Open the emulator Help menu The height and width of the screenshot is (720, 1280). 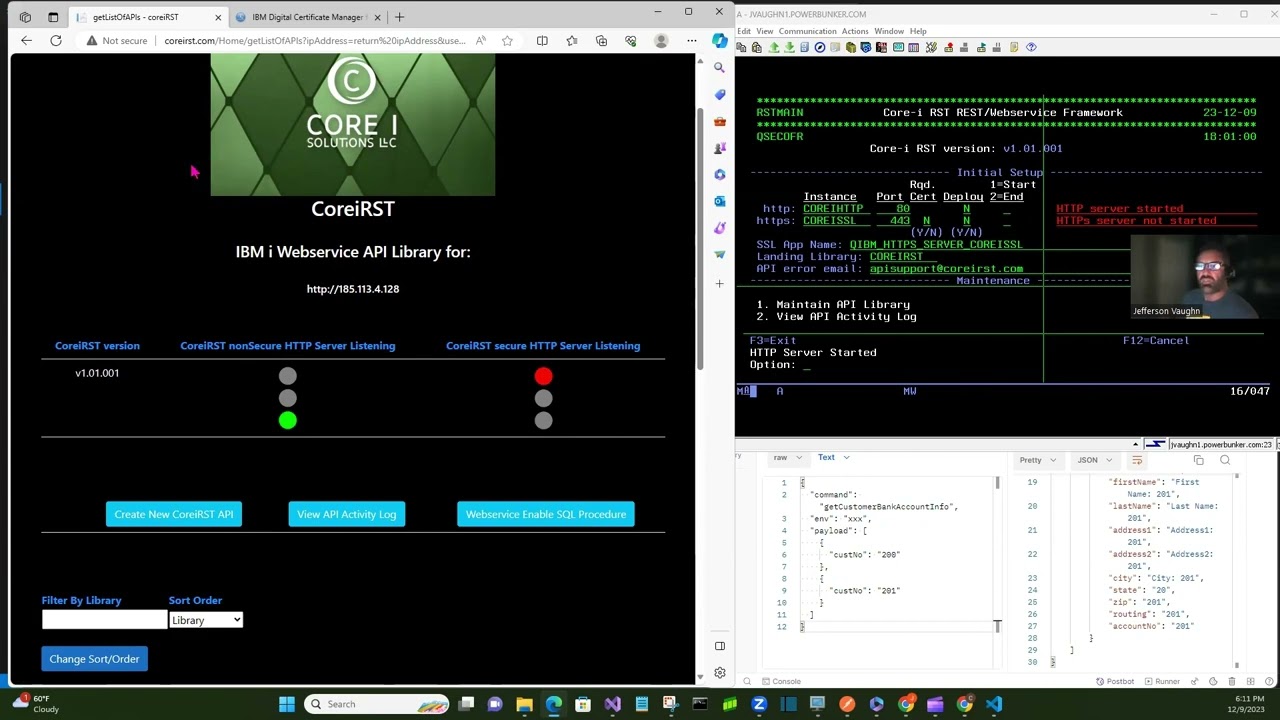[x=918, y=31]
